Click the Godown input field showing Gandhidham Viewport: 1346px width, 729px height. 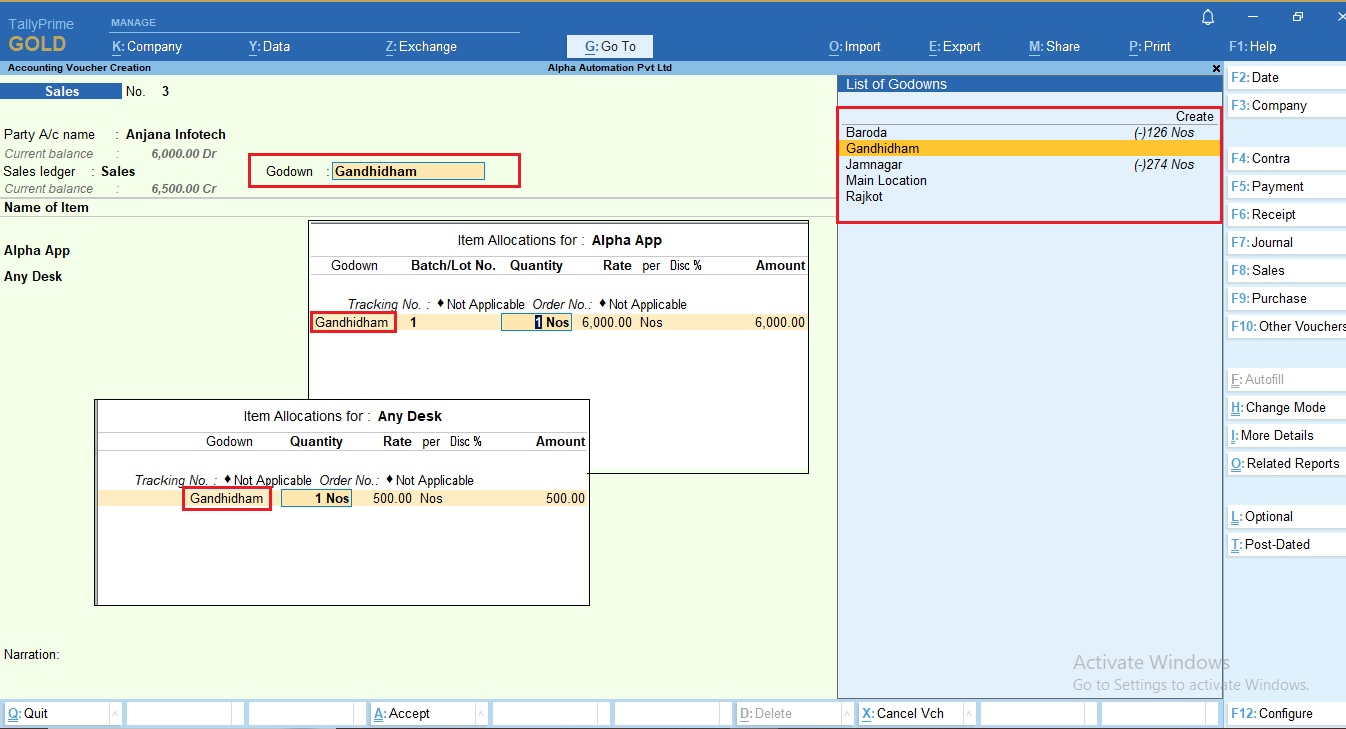point(408,171)
